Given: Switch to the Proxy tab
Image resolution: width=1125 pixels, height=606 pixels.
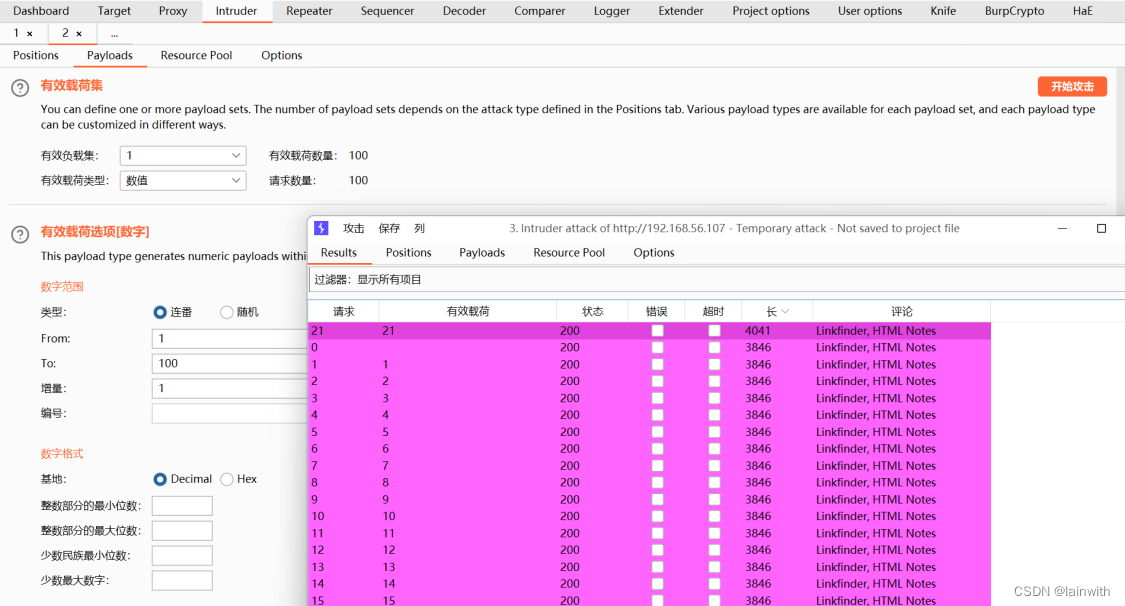Looking at the screenshot, I should point(173,11).
